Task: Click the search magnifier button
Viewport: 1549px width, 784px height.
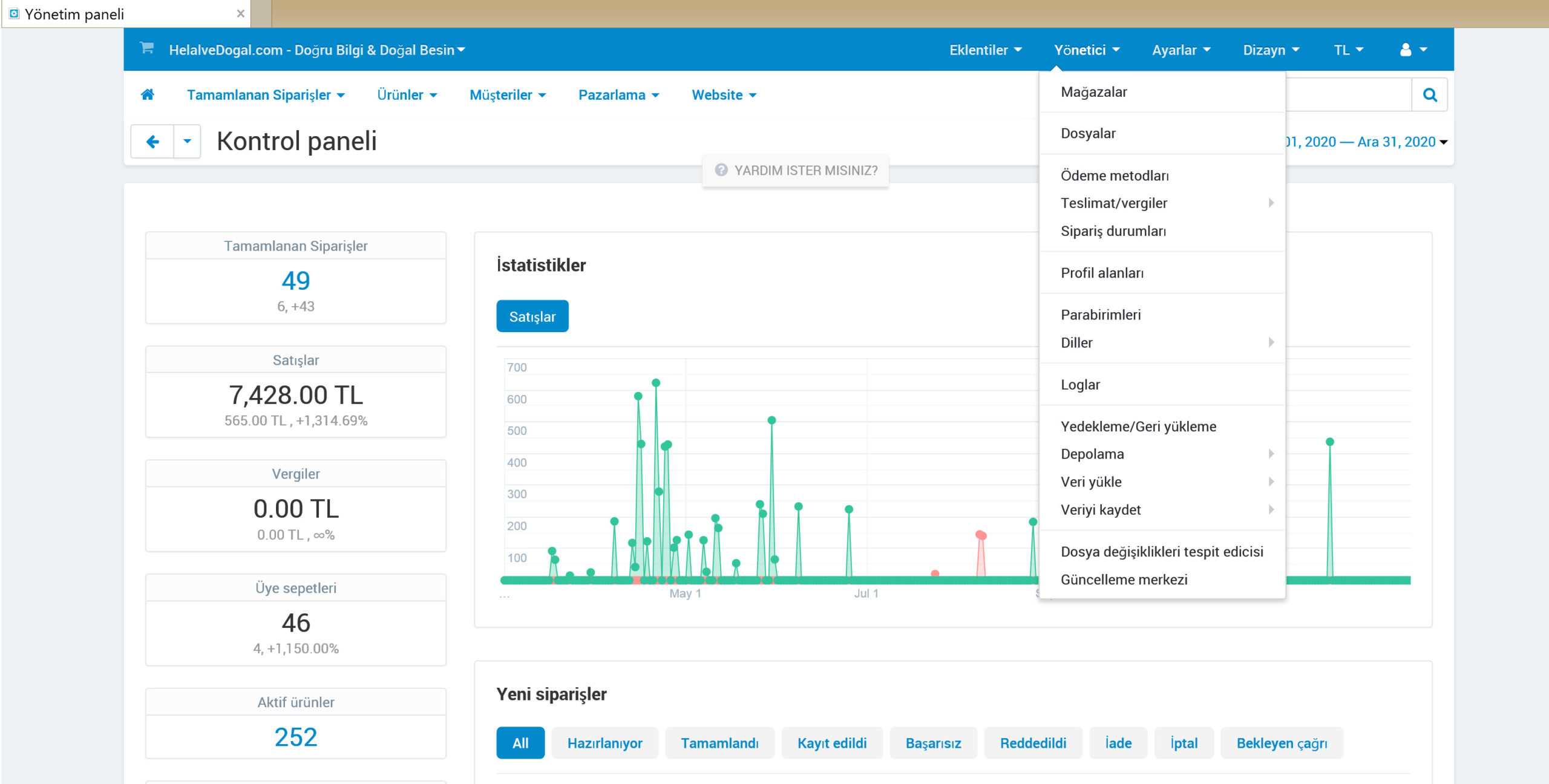Action: (x=1430, y=95)
